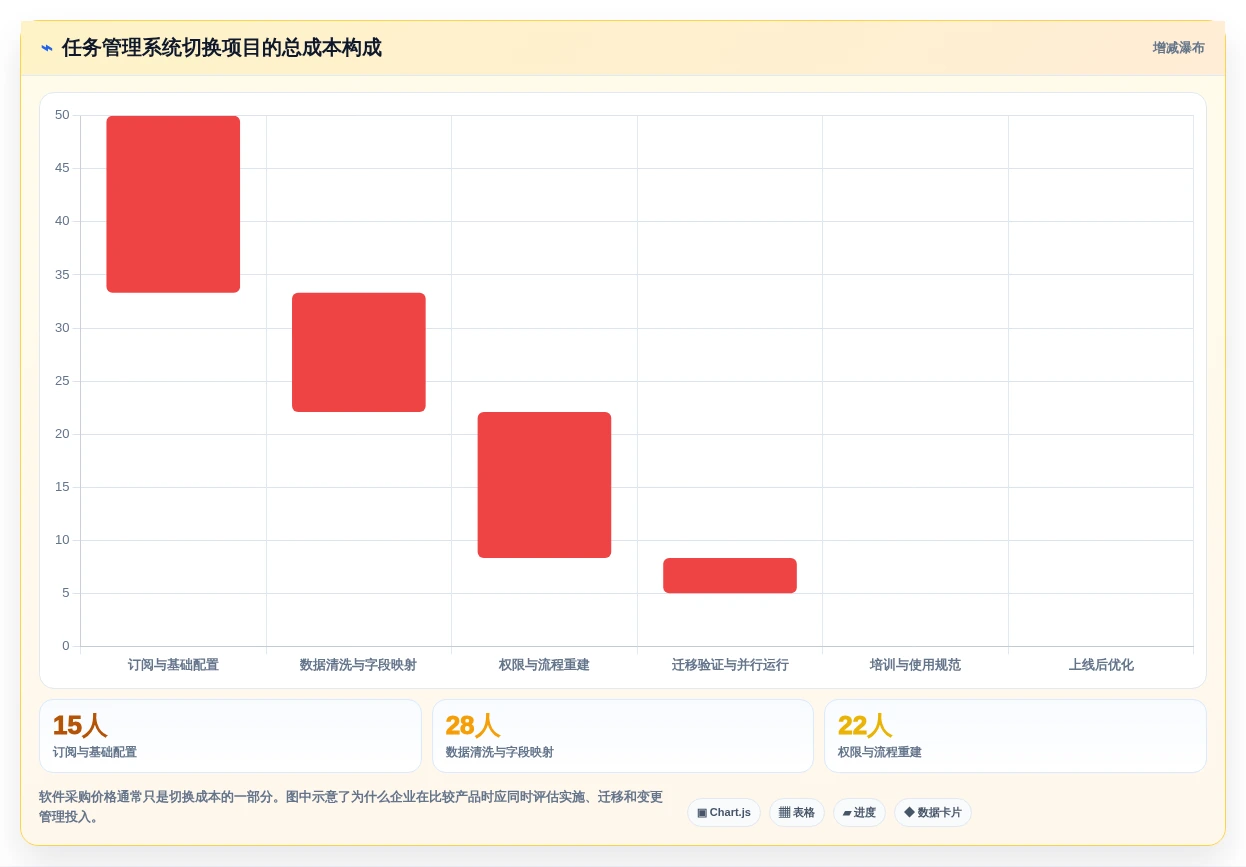Image resolution: width=1246 pixels, height=867 pixels.
Task: Click the title 任务管理系统切换项目的总成本构成
Action: pos(222,48)
